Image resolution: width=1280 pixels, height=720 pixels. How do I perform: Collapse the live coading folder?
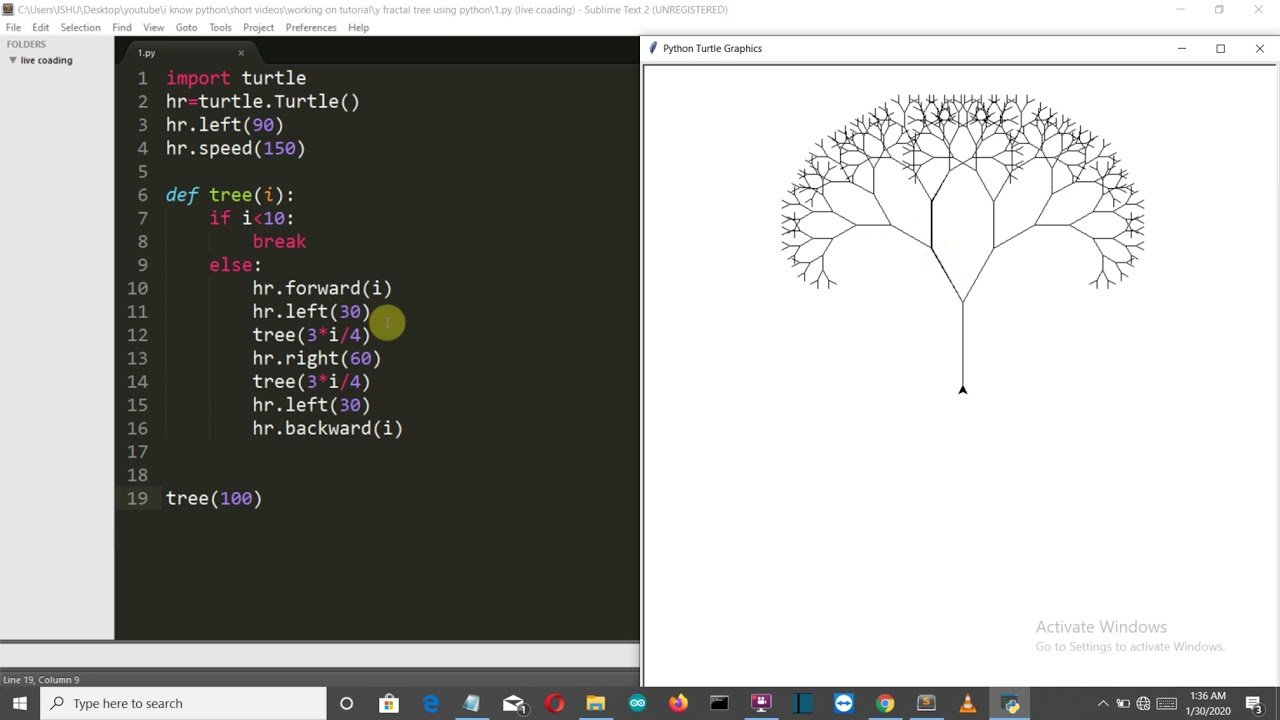click(13, 60)
